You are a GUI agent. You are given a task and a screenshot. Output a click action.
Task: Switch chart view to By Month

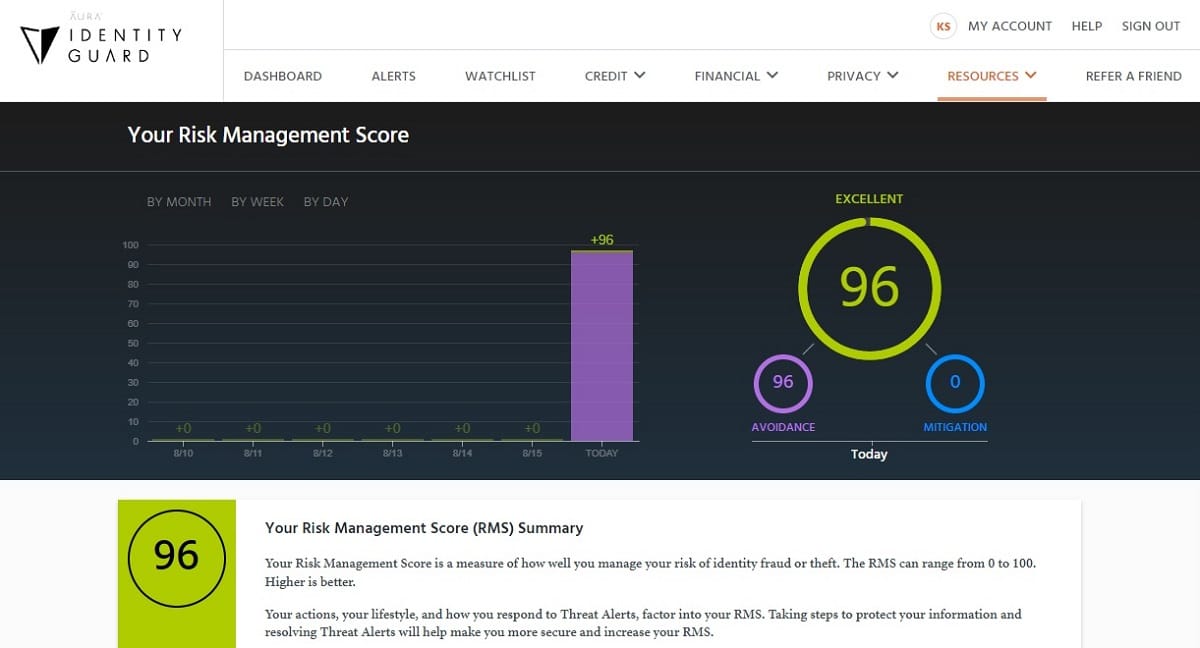click(179, 202)
